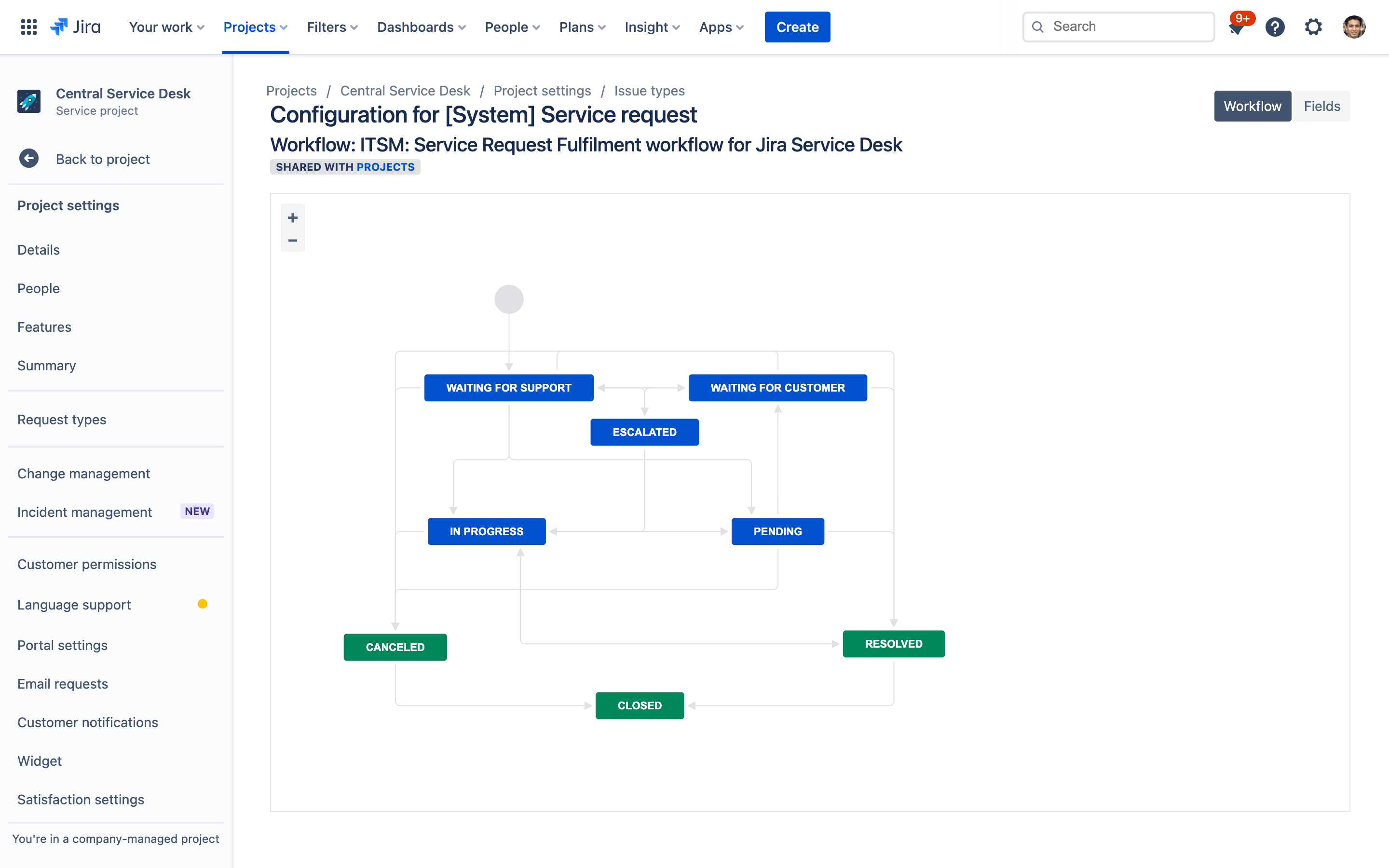The height and width of the screenshot is (868, 1389).
Task: Click the grid apps launcher icon
Action: point(27,27)
